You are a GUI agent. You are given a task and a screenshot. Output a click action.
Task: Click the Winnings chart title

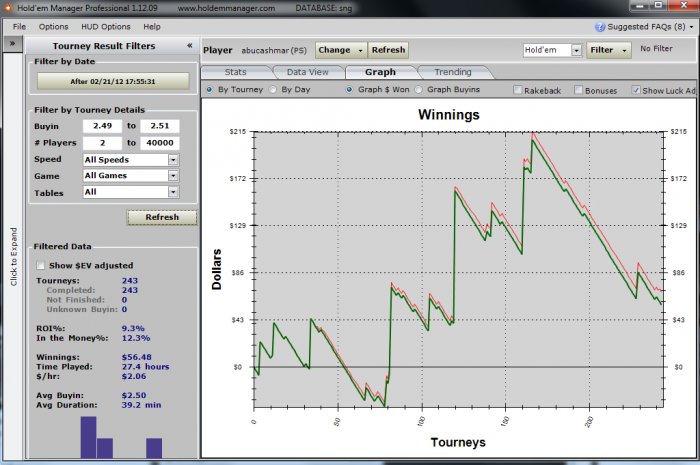[449, 115]
